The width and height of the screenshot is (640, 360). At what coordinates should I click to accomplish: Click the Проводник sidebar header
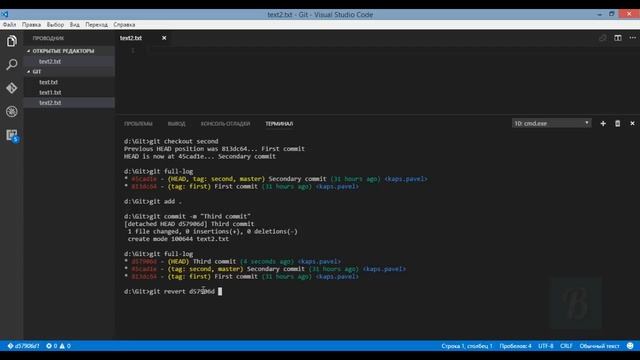tap(48, 38)
